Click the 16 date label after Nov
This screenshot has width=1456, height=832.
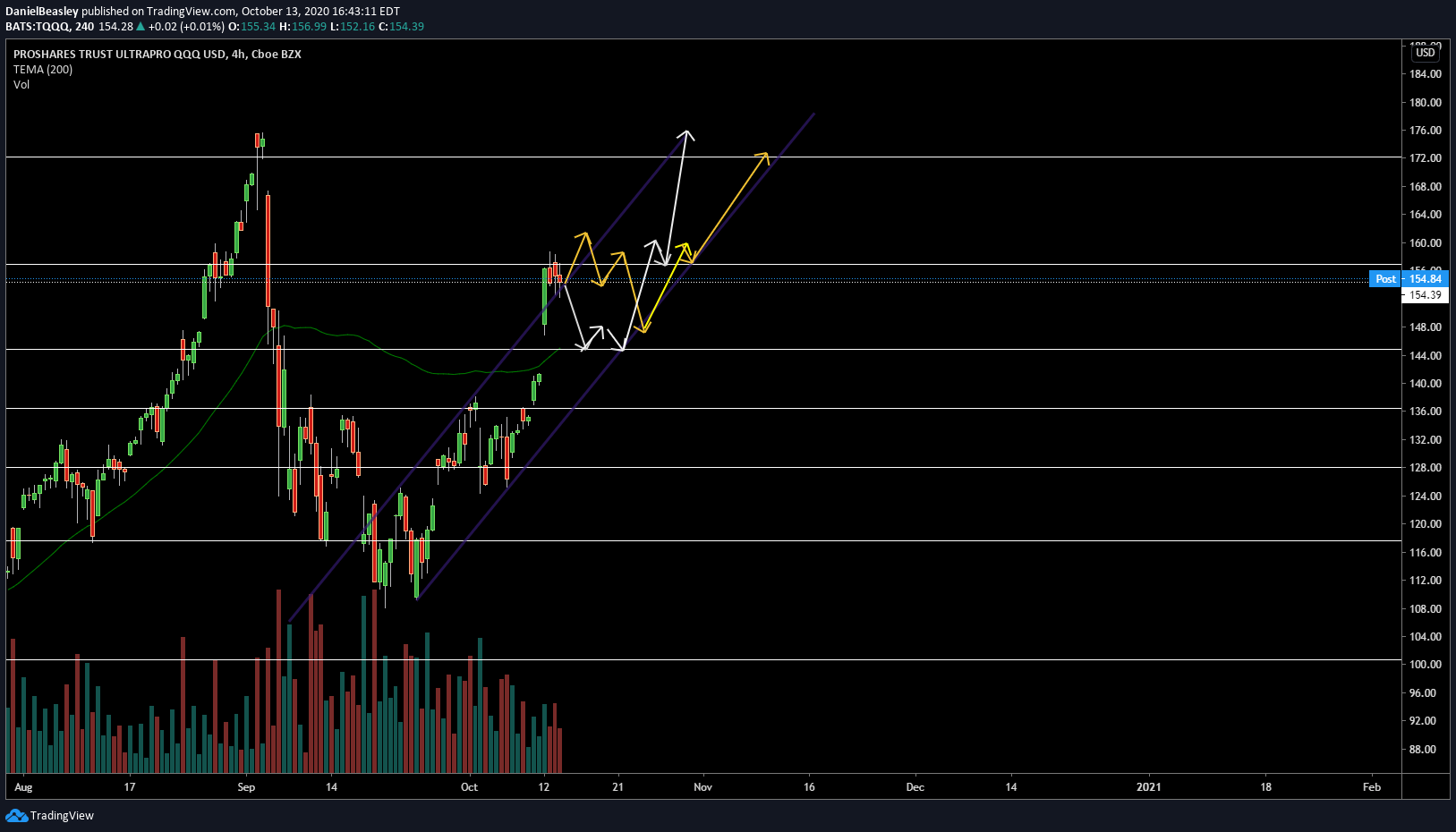pyautogui.click(x=809, y=787)
